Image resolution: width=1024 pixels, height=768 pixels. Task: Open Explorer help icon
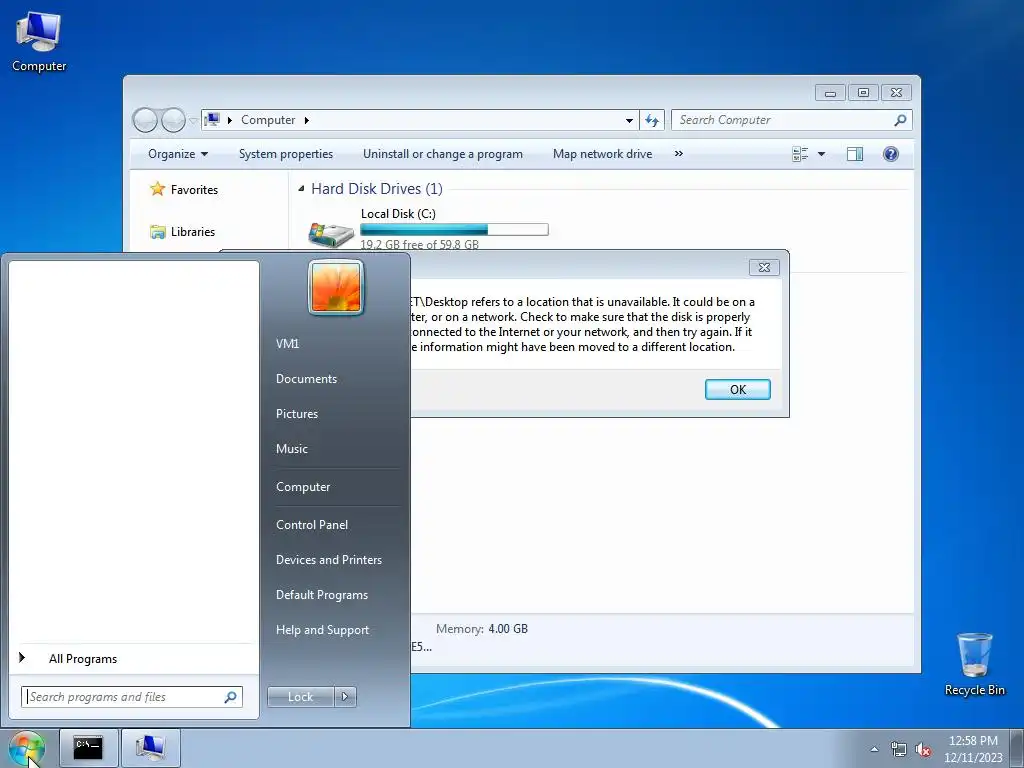pyautogui.click(x=891, y=154)
